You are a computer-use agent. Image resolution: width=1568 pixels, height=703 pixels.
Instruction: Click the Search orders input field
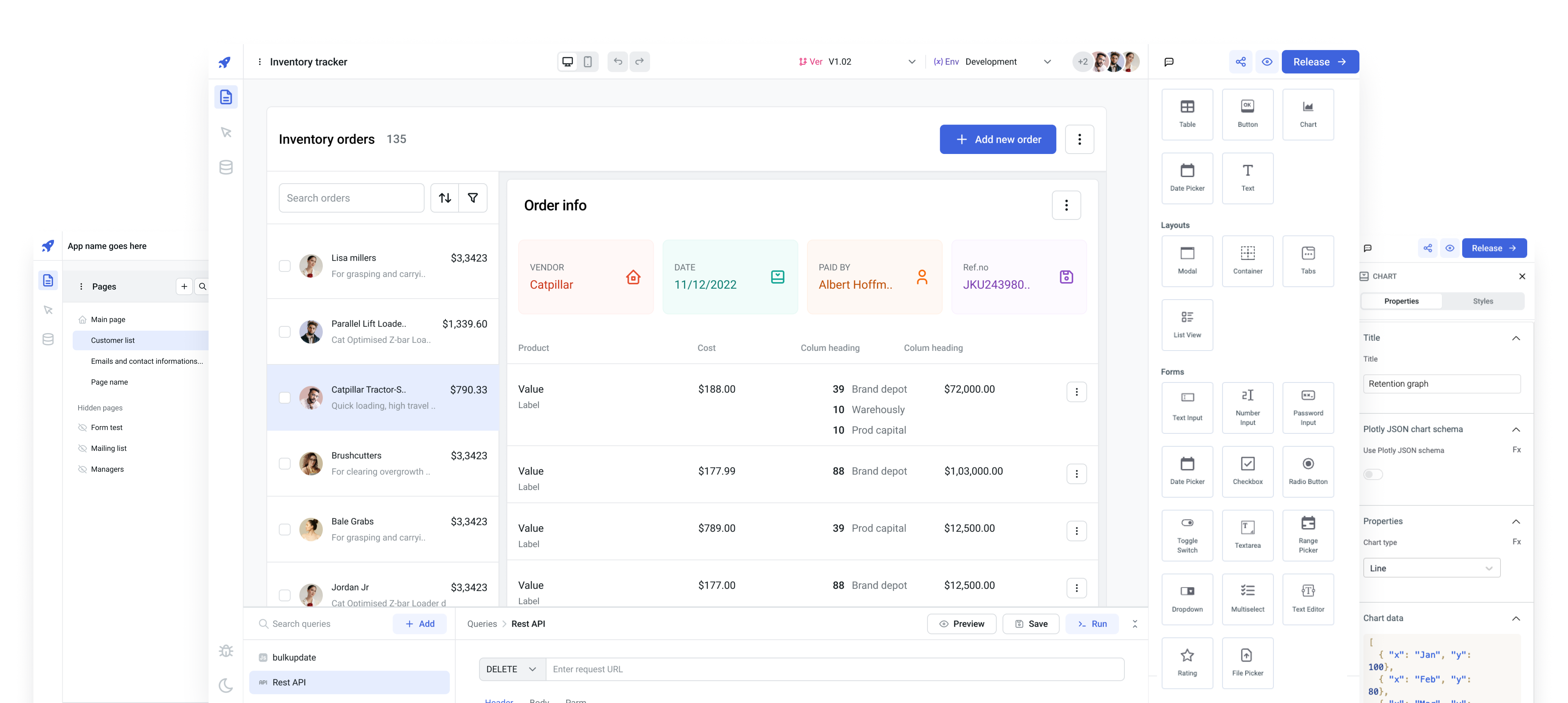(x=351, y=198)
